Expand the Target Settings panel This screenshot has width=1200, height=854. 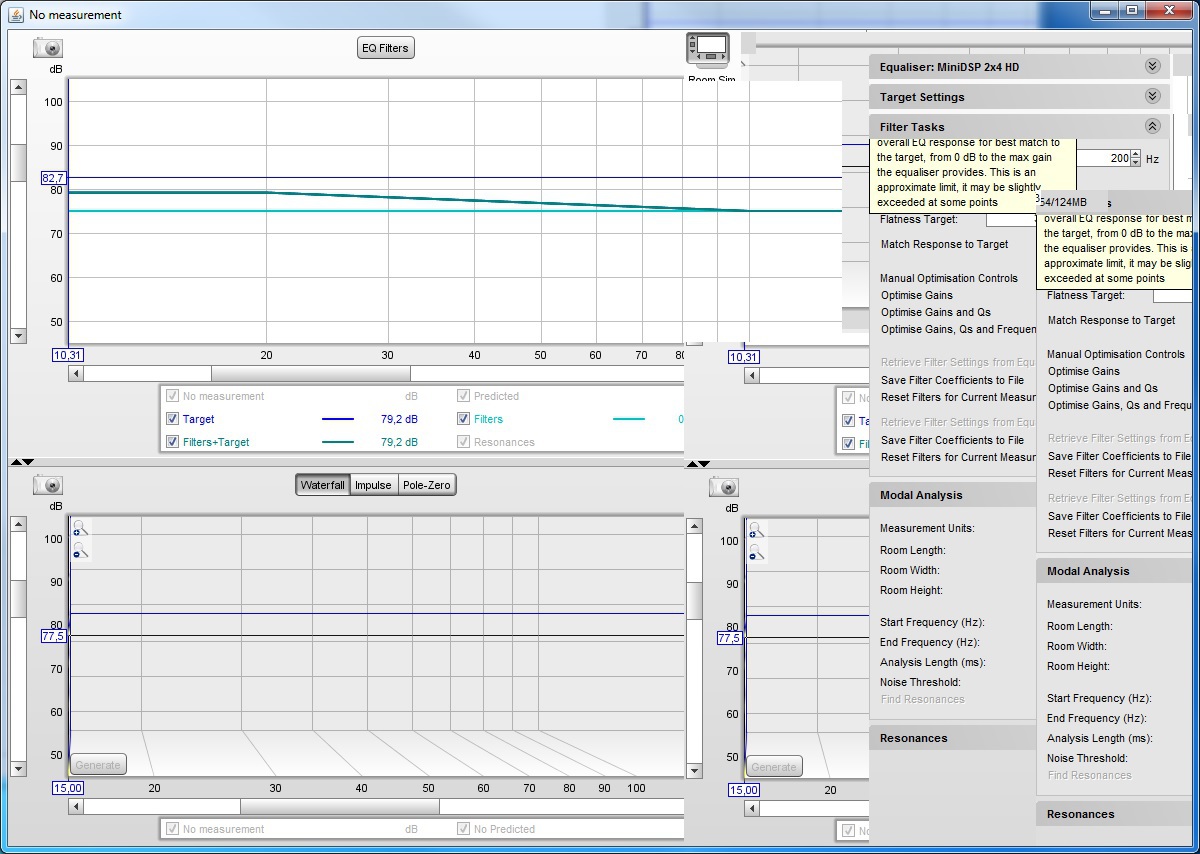[1152, 97]
